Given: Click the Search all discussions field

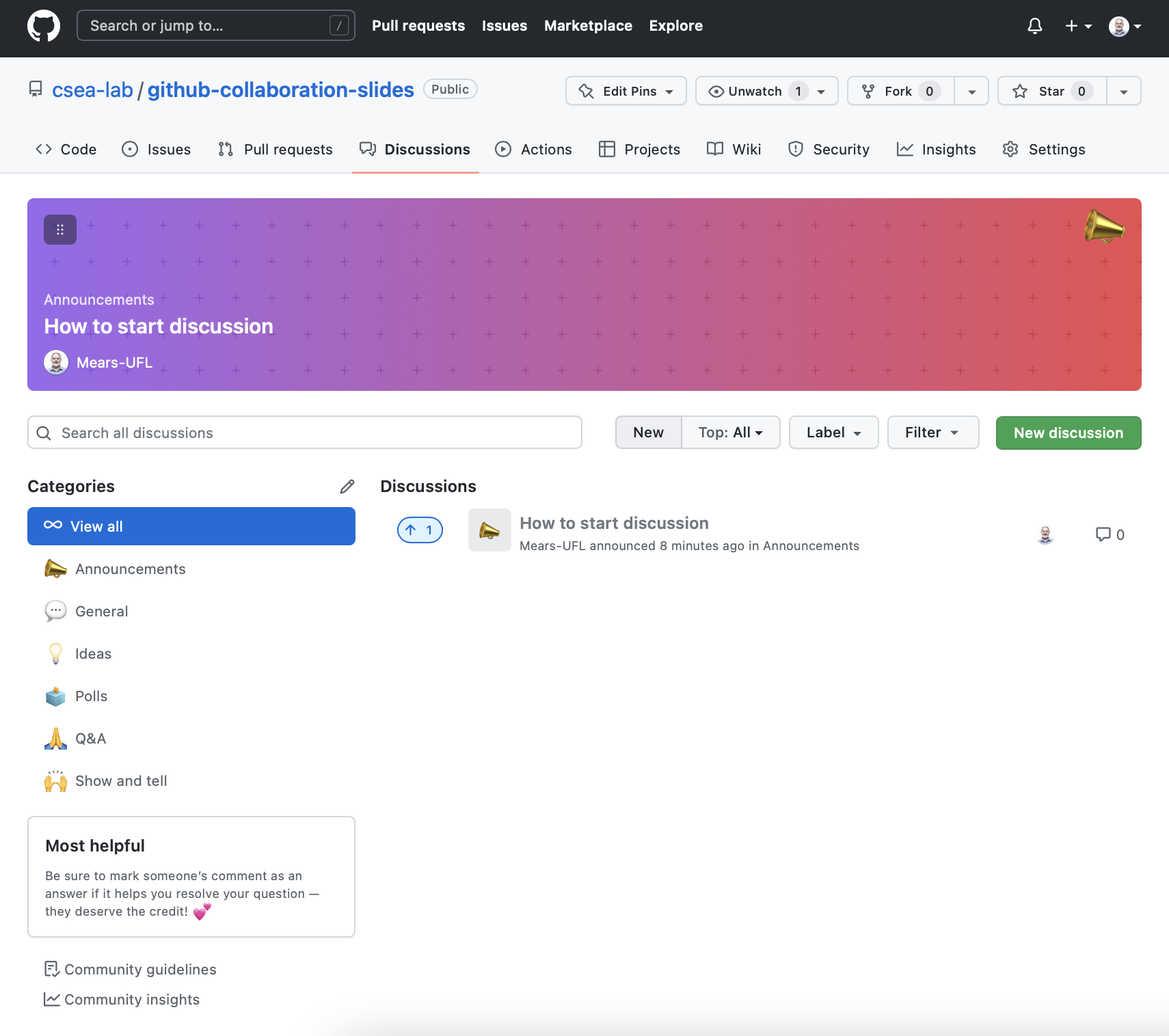Looking at the screenshot, I should pyautogui.click(x=305, y=433).
